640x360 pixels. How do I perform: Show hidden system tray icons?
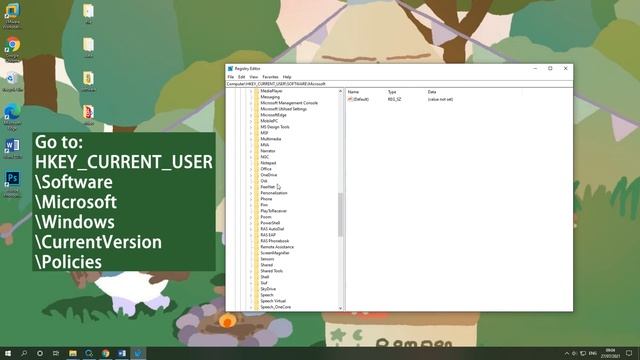coord(567,353)
